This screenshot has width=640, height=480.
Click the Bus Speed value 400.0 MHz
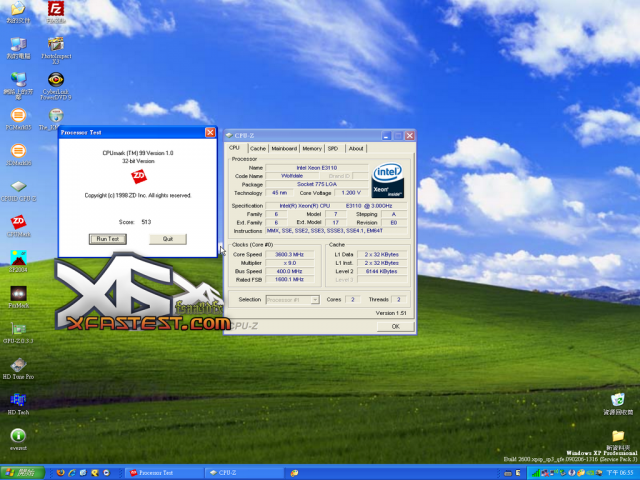click(289, 271)
